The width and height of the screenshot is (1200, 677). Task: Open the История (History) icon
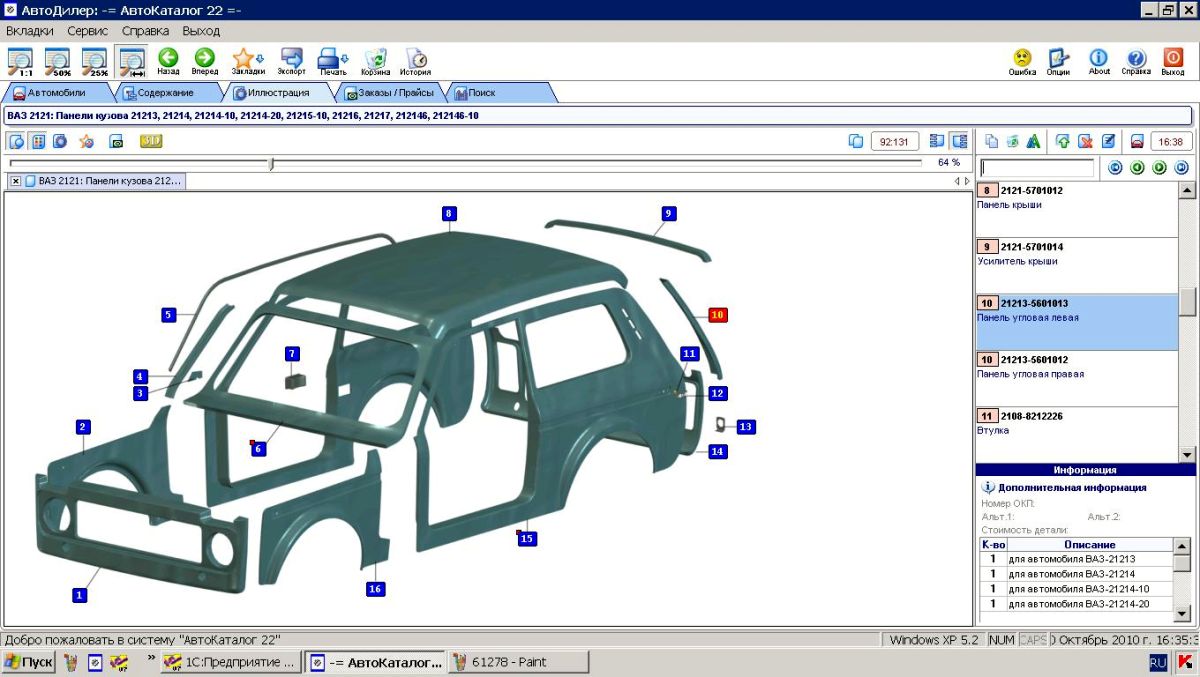pos(416,58)
